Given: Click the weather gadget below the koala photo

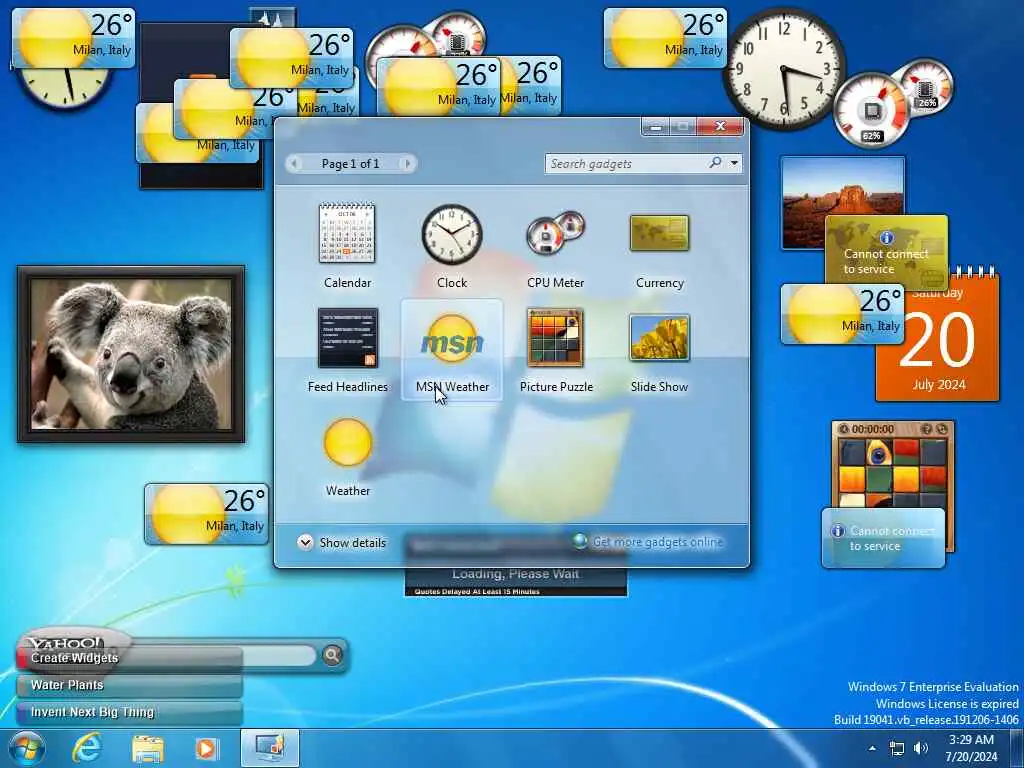Looking at the screenshot, I should pos(206,514).
